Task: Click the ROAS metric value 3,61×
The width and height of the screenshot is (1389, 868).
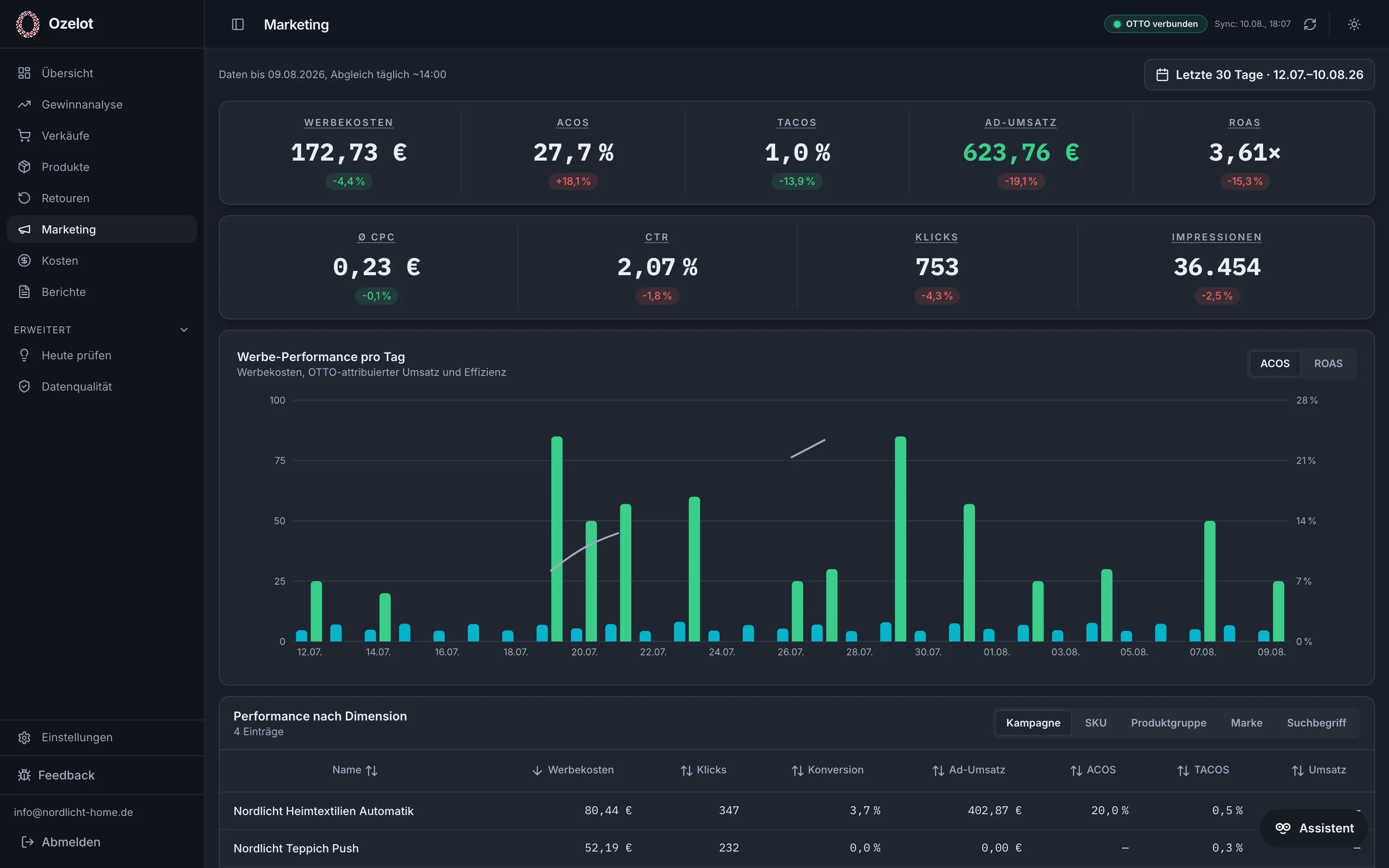Action: click(x=1244, y=153)
